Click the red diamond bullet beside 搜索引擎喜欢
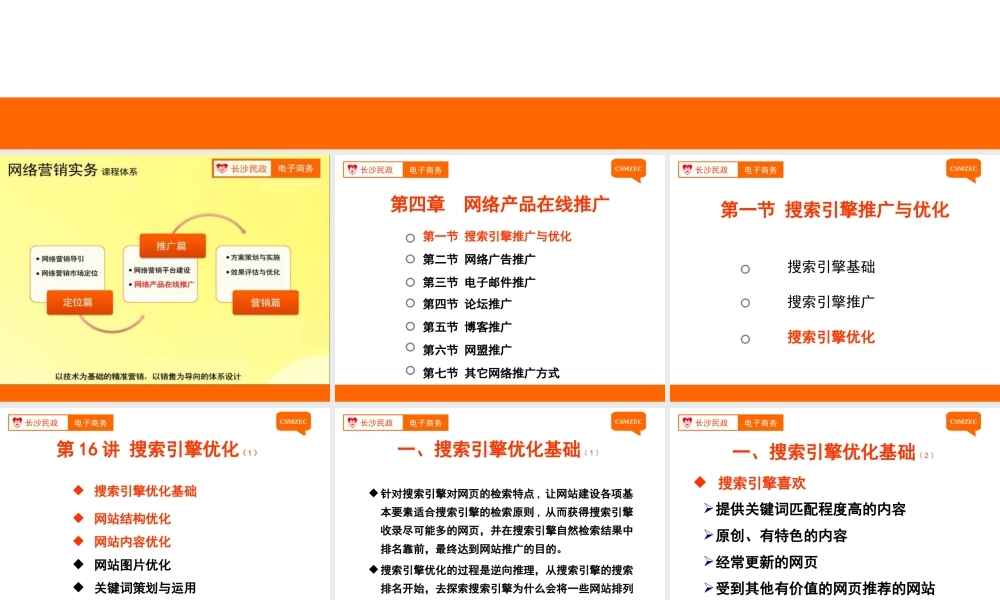Viewport: 1000px width, 600px height. (700, 483)
